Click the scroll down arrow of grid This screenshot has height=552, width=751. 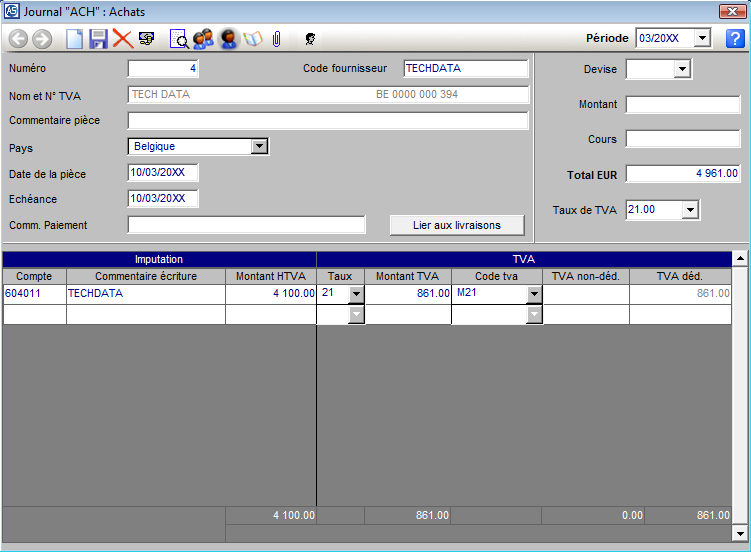click(740, 533)
